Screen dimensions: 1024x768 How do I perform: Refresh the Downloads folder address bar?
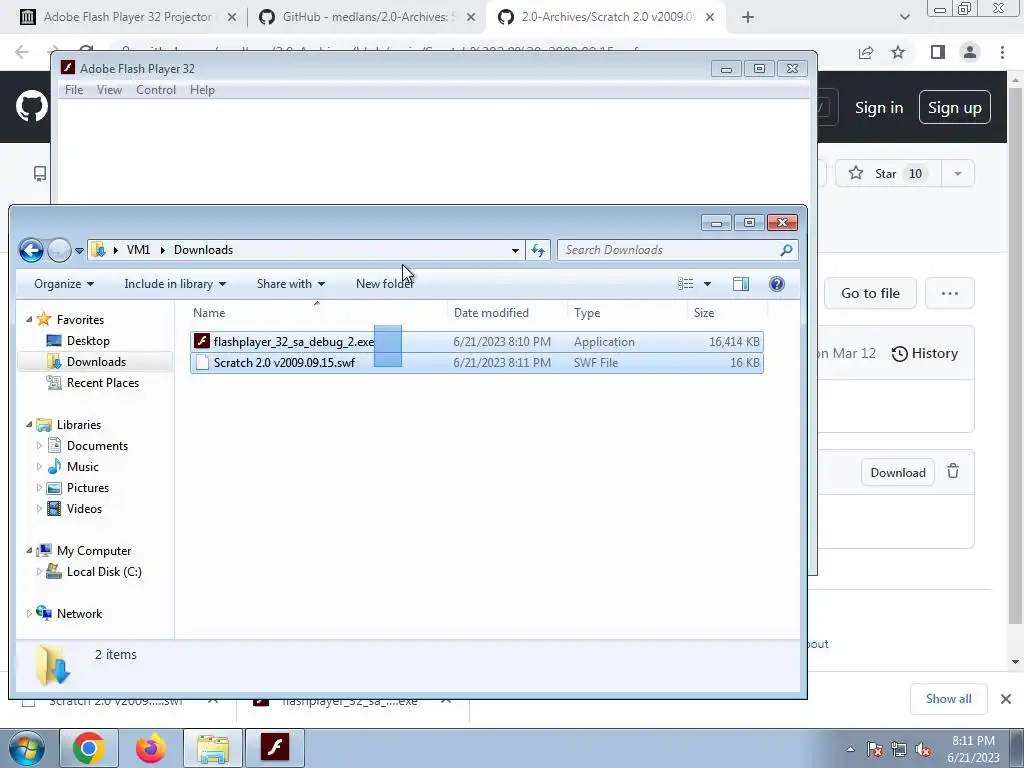point(538,250)
